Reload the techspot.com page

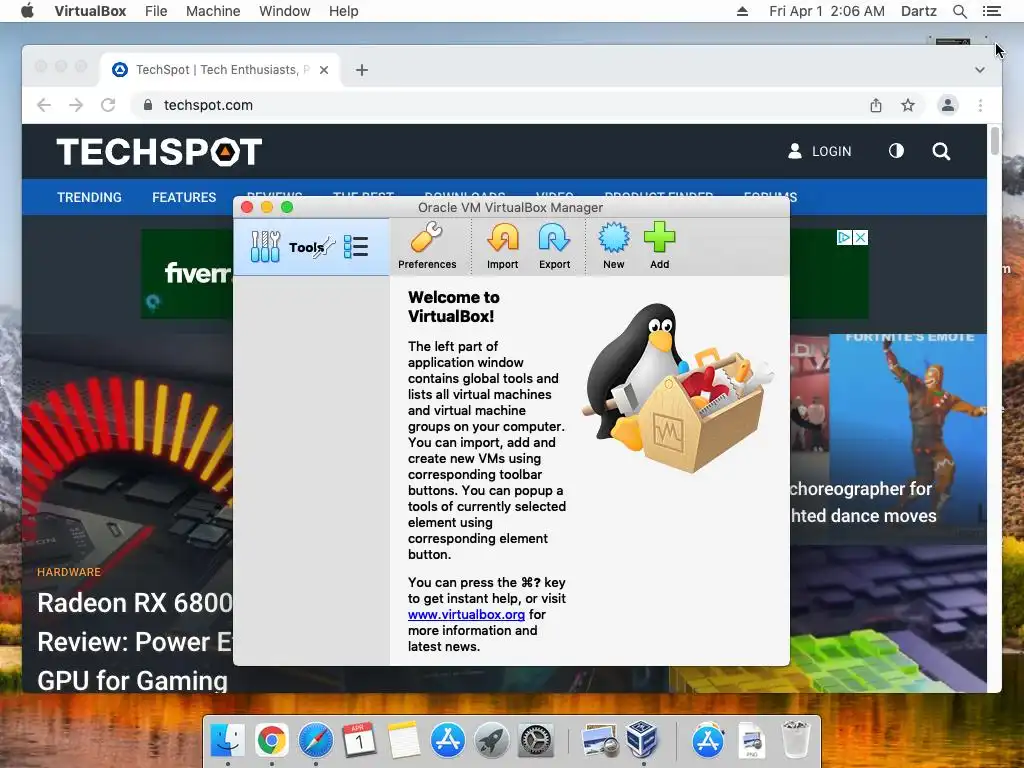click(108, 105)
